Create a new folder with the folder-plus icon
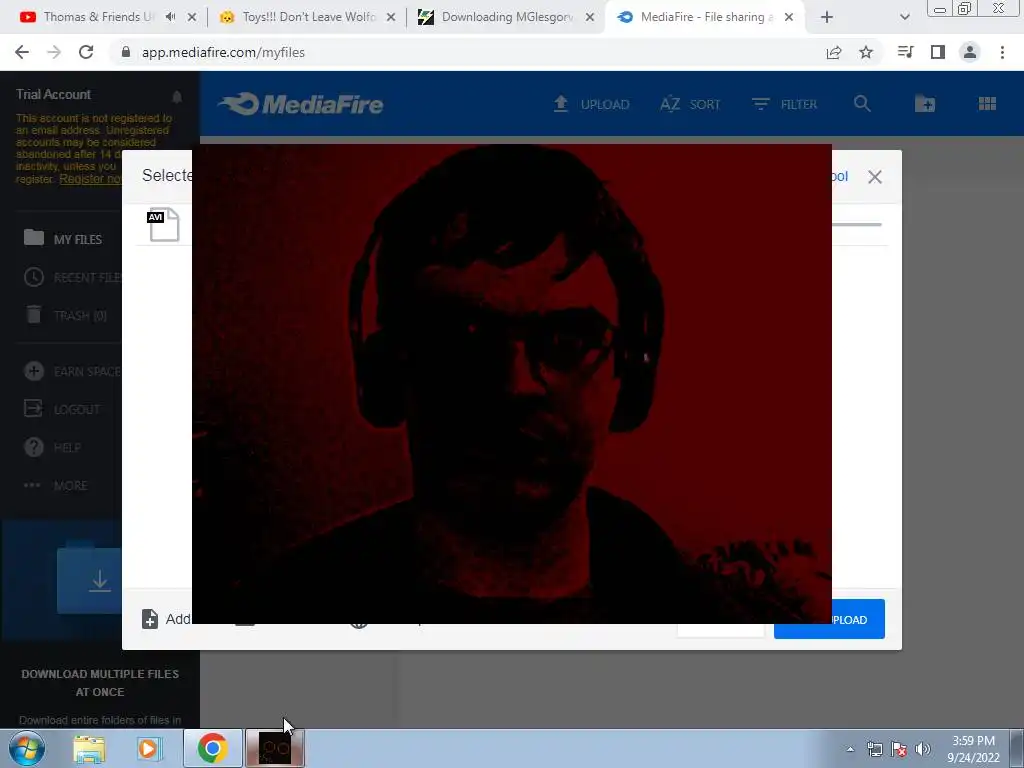Viewport: 1024px width, 768px height. [x=925, y=103]
